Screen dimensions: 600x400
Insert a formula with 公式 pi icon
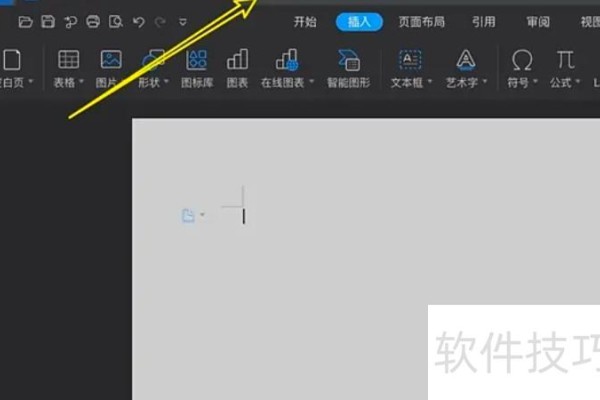(x=565, y=60)
